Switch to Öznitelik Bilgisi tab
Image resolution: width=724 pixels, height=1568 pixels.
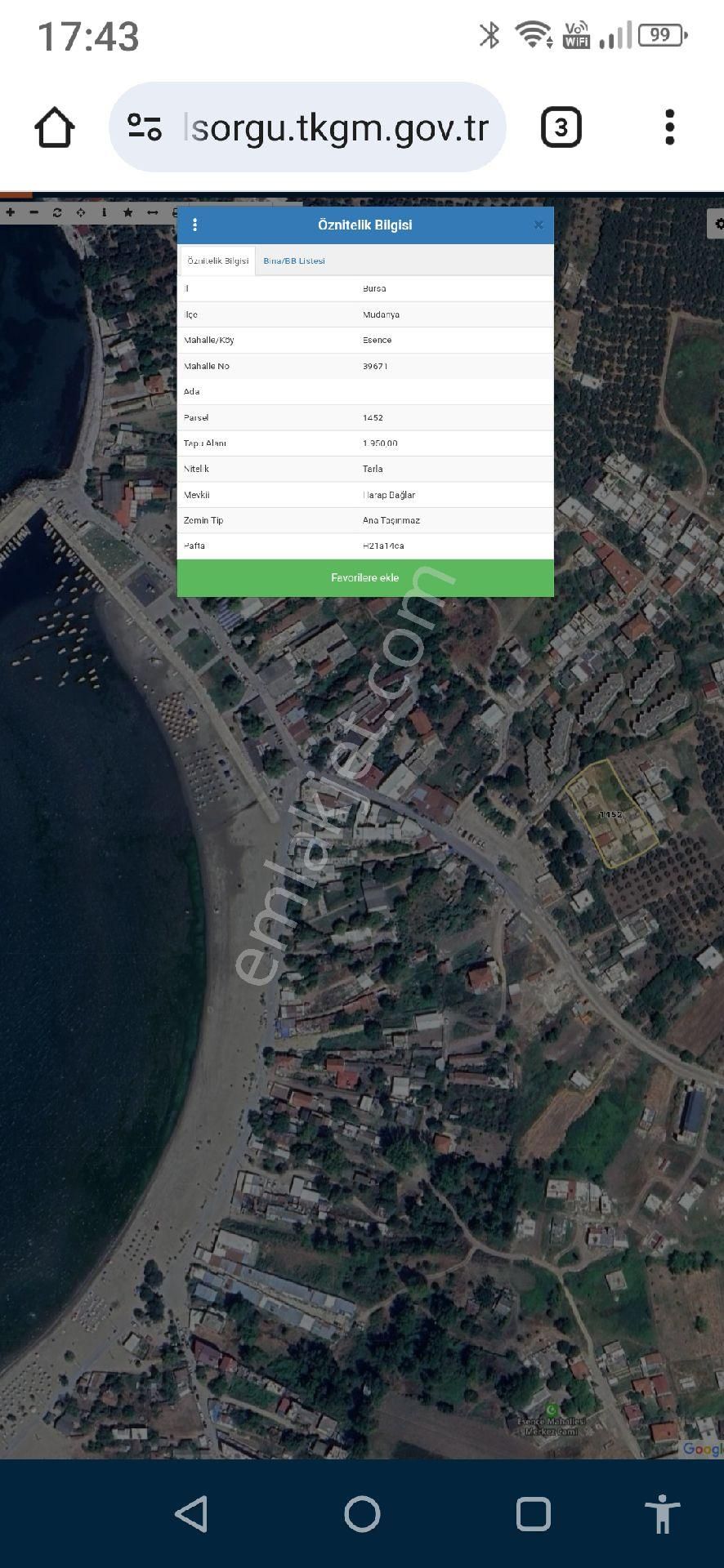pyautogui.click(x=218, y=261)
